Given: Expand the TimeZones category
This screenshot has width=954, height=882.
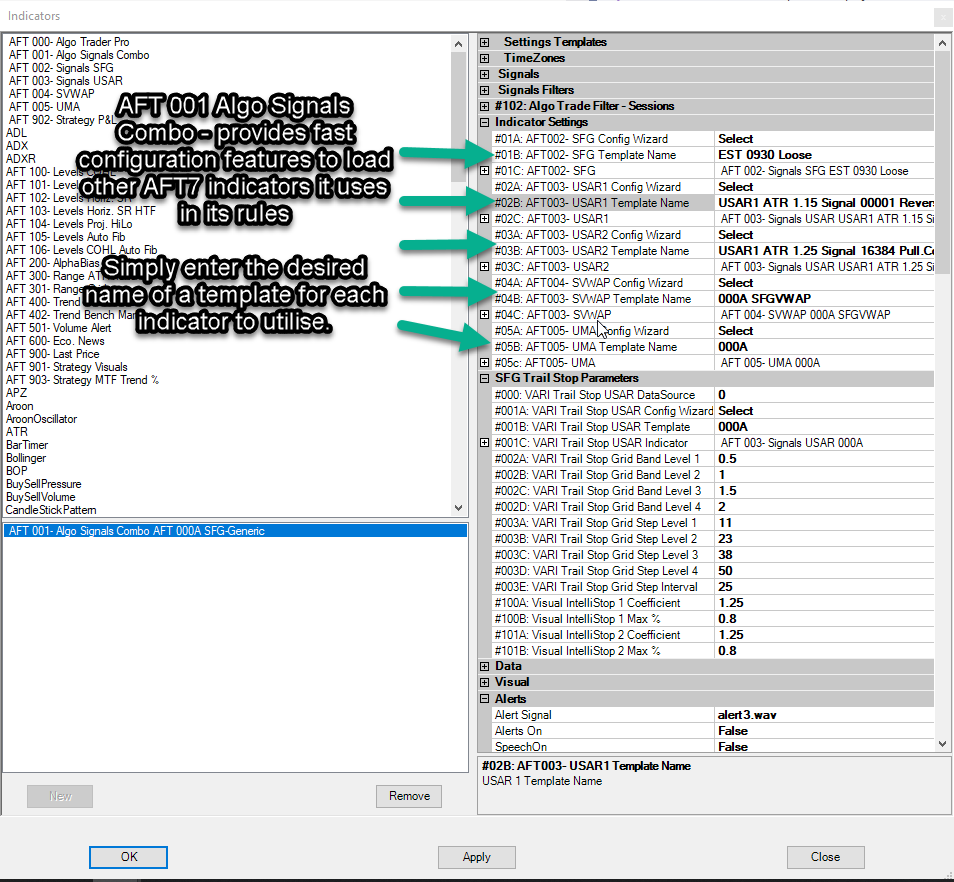Looking at the screenshot, I should click(485, 58).
